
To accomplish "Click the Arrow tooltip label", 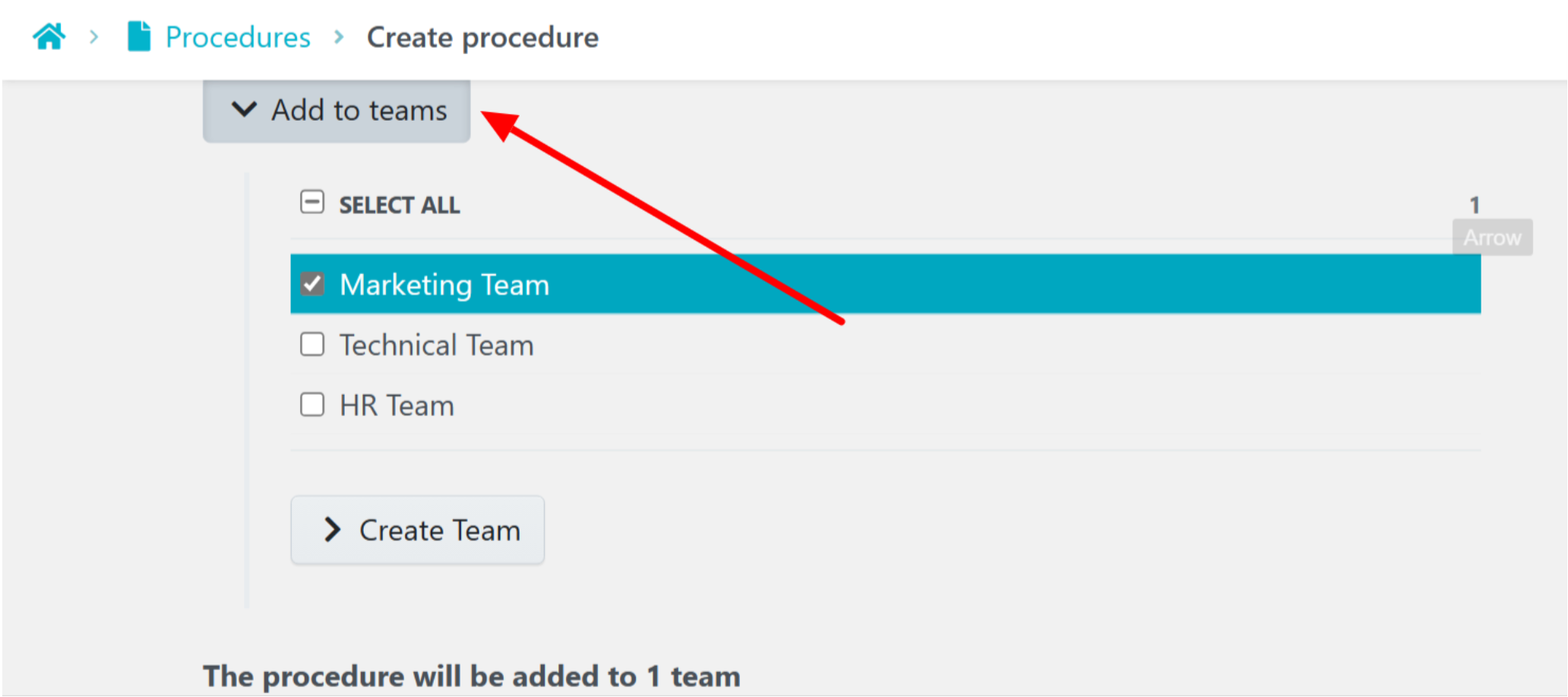I will [x=1491, y=236].
